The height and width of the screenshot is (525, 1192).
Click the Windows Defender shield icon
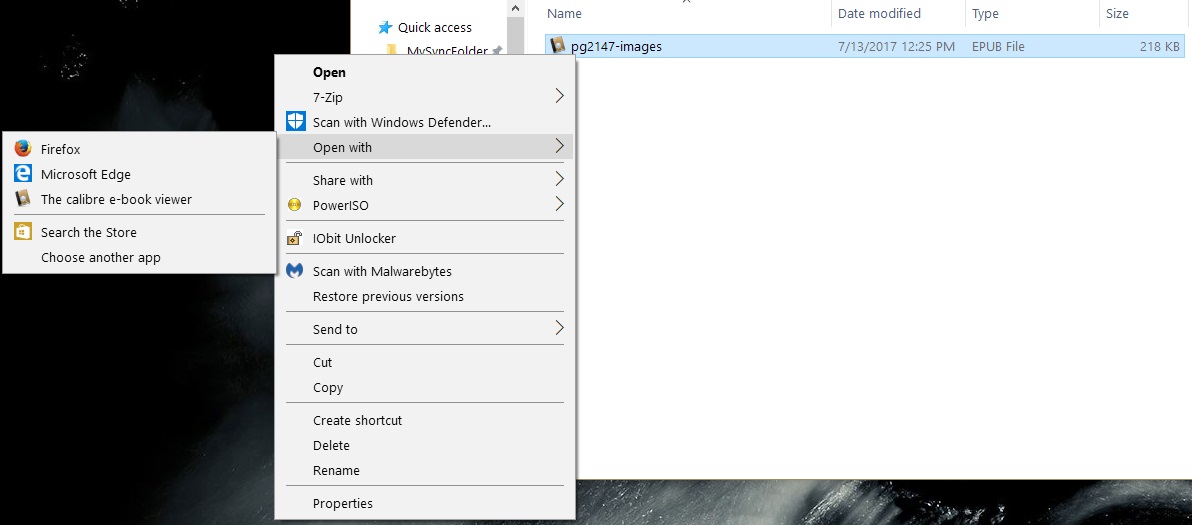coord(295,122)
